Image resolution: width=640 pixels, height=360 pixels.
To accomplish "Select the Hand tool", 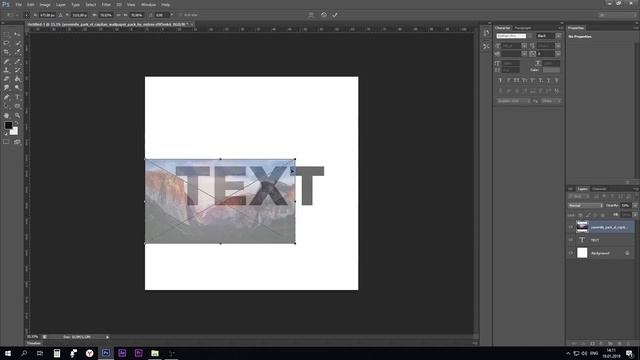I will tap(7, 116).
